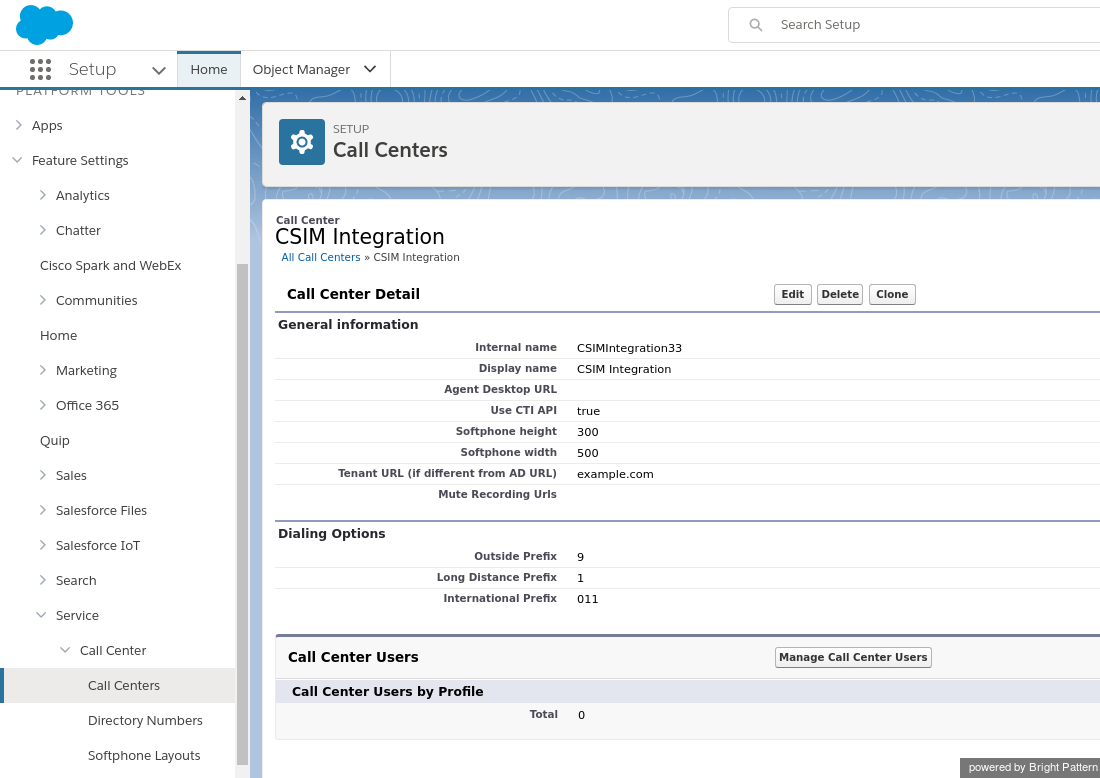This screenshot has height=778, width=1100.
Task: Click the Edit button
Action: click(x=793, y=295)
